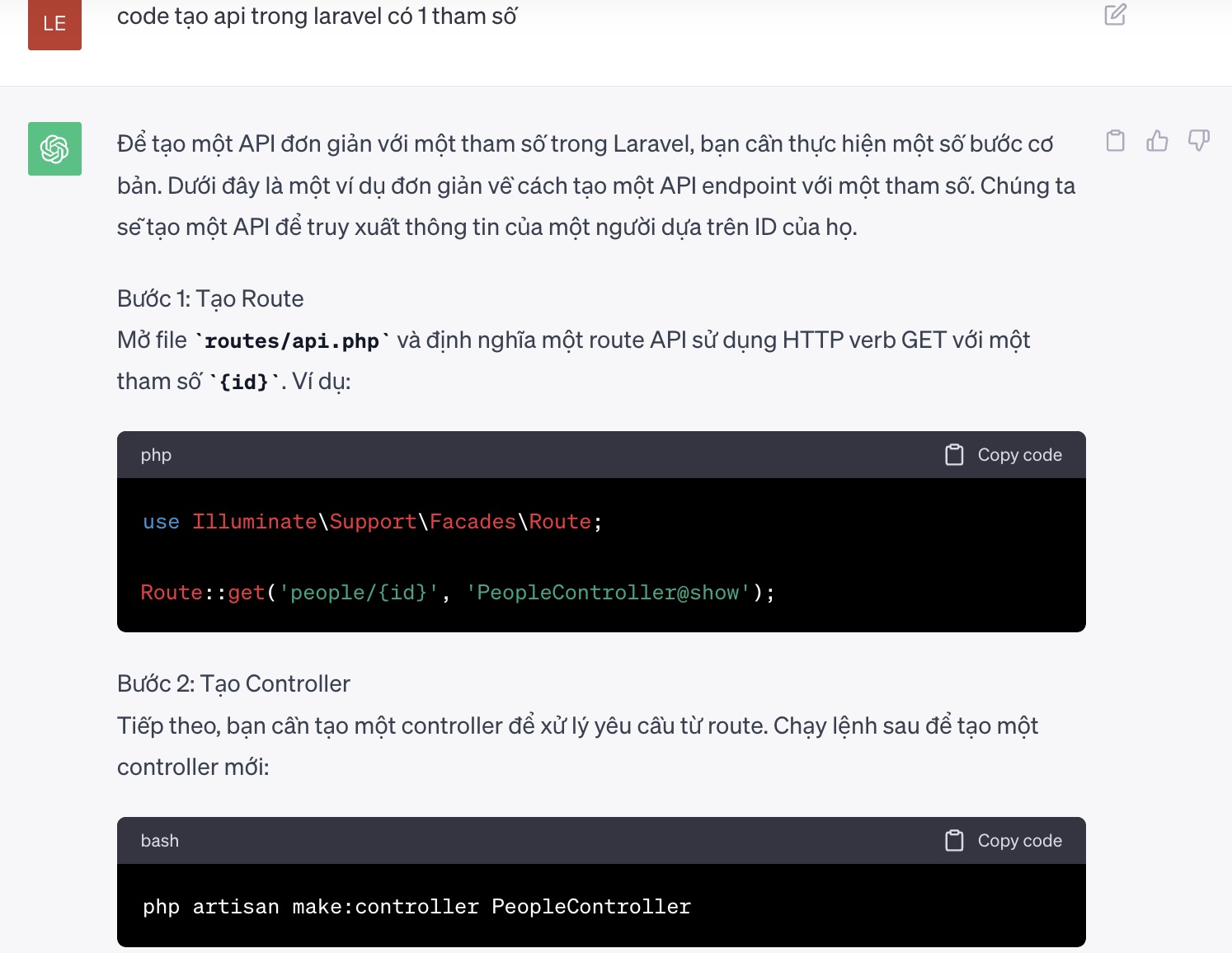This screenshot has width=1232, height=953.
Task: Click the green ChatGPT logo avatar
Action: point(54,149)
